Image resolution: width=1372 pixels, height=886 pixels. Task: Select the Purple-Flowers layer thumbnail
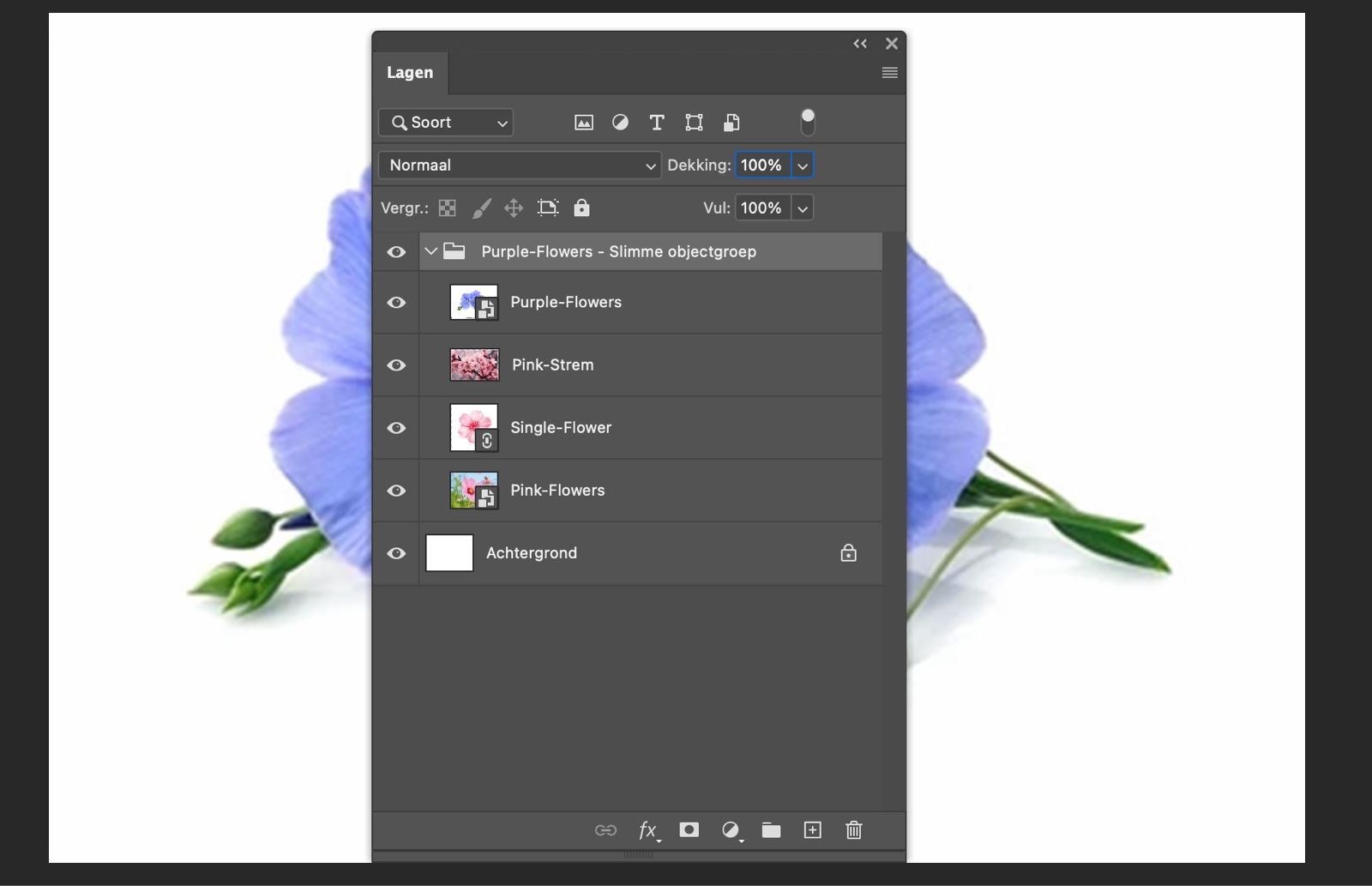point(474,303)
